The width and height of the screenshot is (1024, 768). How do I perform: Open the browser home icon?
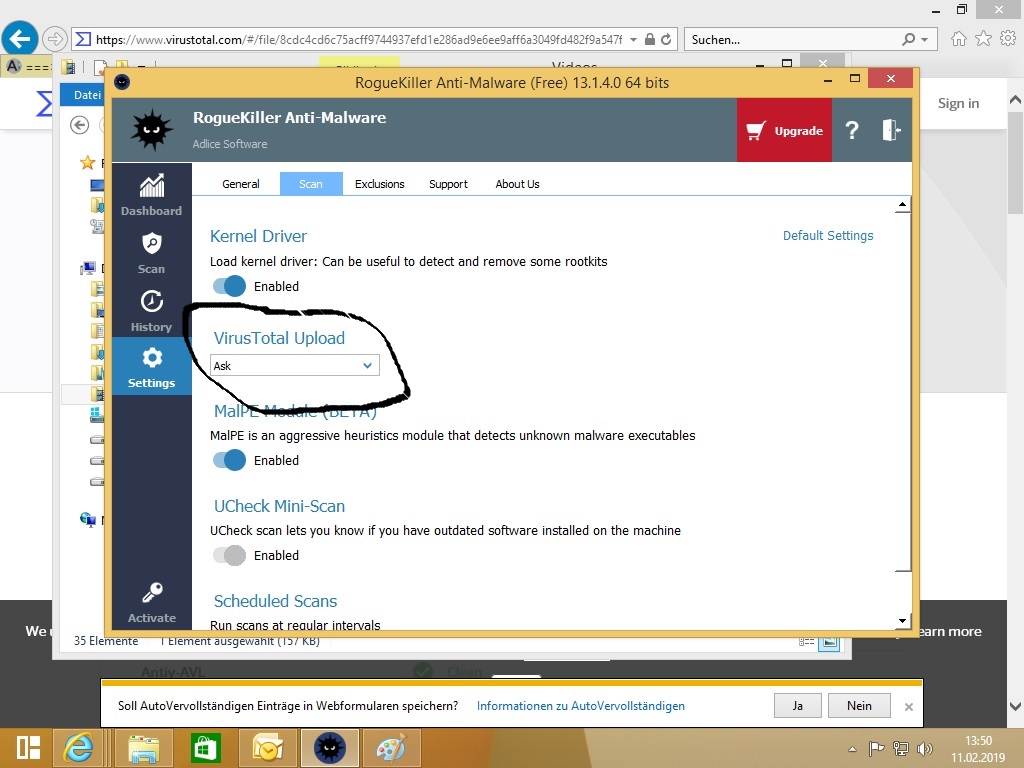[958, 39]
